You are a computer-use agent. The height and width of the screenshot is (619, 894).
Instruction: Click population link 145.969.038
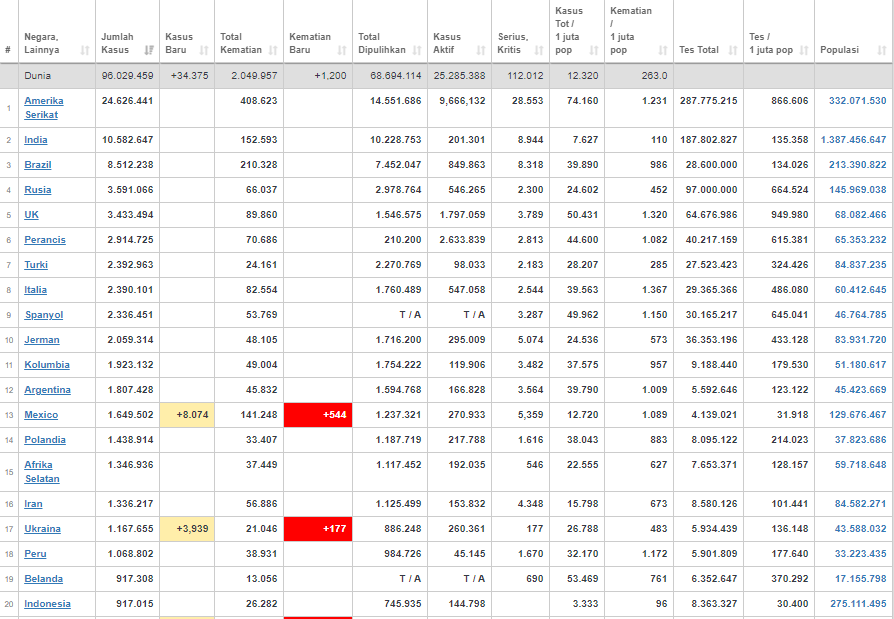click(x=858, y=190)
